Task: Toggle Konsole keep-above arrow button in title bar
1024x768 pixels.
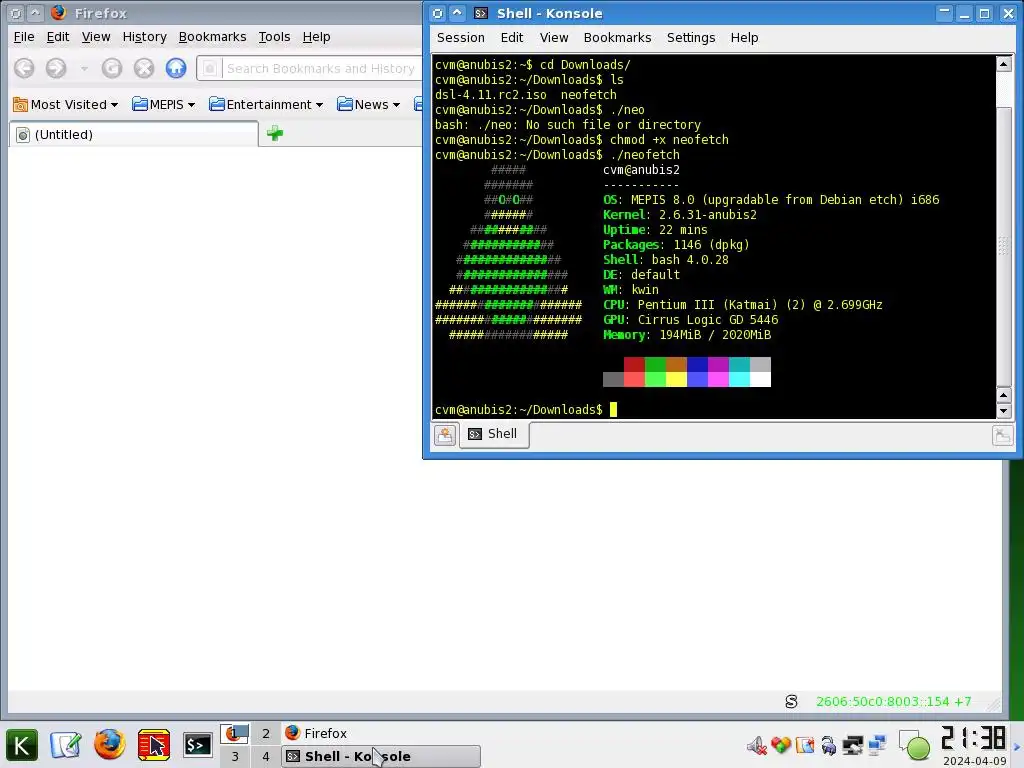Action: coord(457,13)
